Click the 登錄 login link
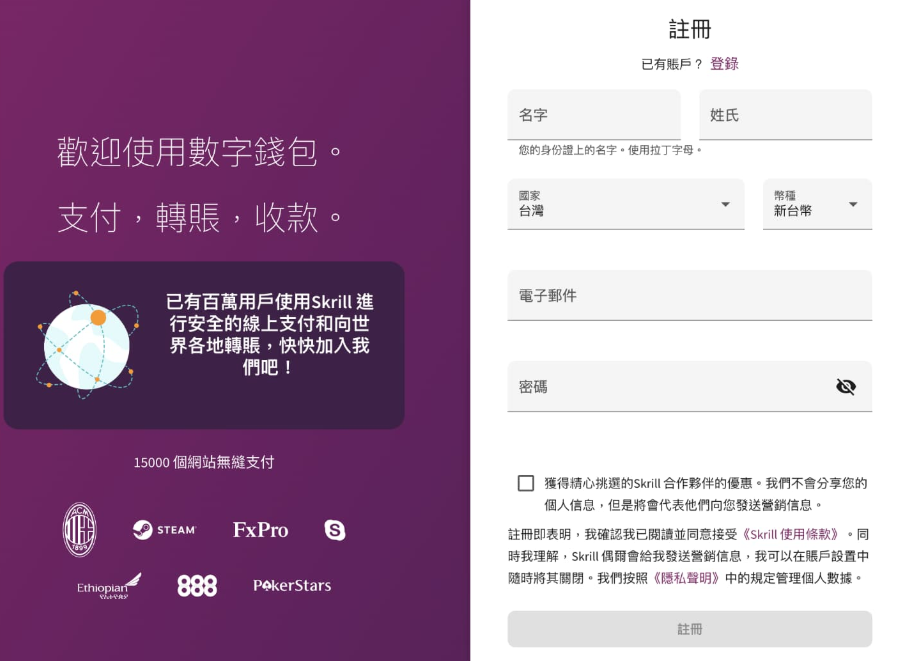The height and width of the screenshot is (661, 899). pos(724,64)
